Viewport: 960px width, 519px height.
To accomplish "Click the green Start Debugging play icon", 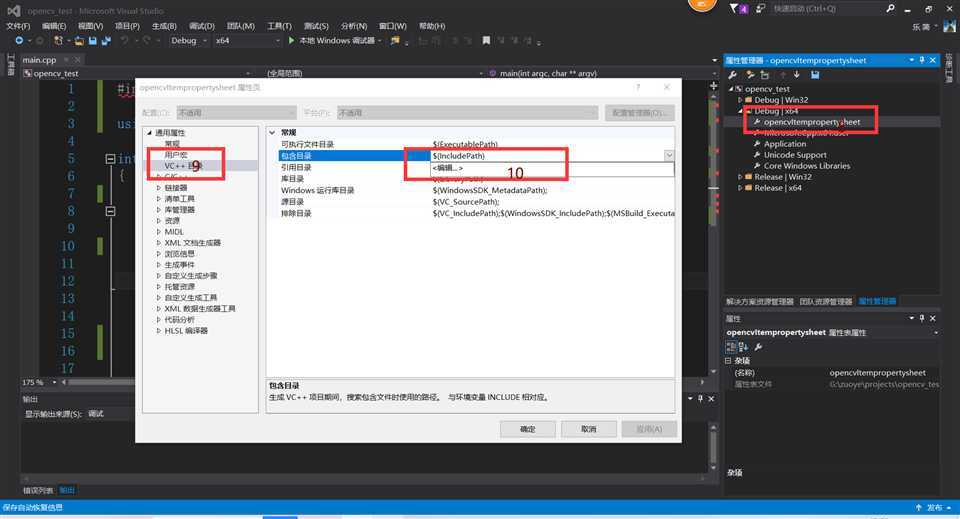I will pyautogui.click(x=291, y=41).
